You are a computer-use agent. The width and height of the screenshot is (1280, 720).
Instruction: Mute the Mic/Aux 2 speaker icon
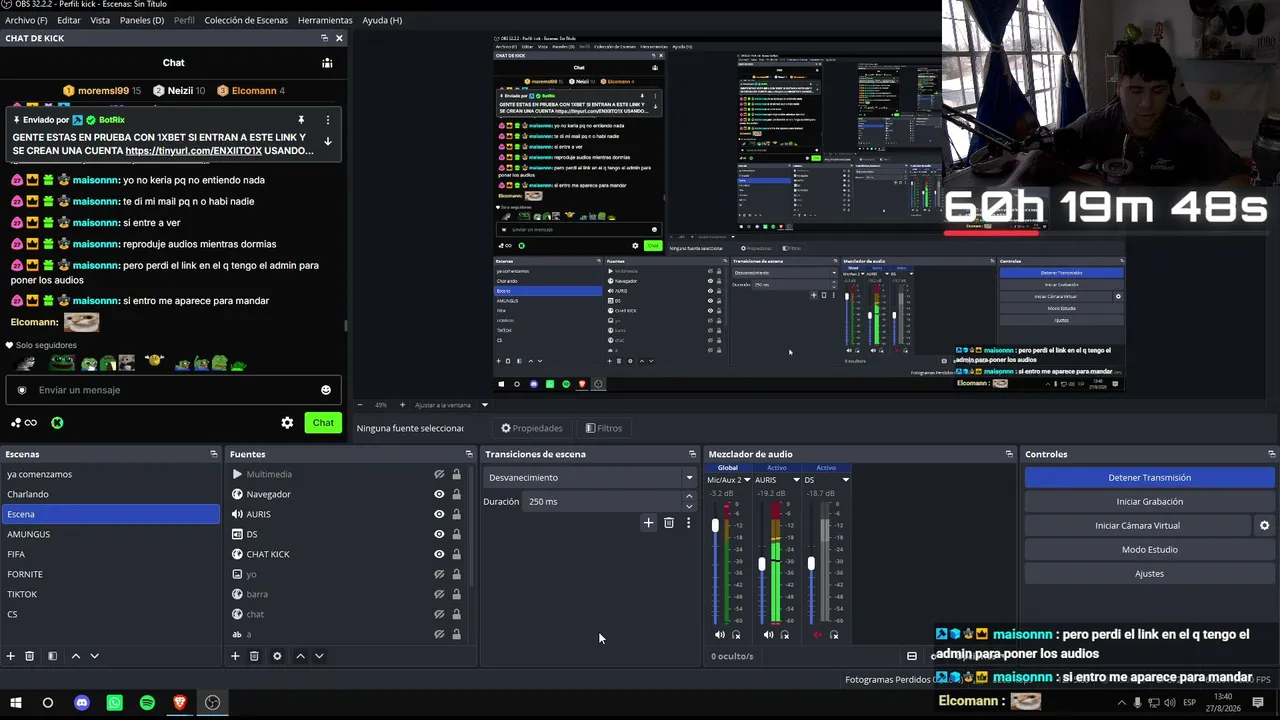click(720, 634)
